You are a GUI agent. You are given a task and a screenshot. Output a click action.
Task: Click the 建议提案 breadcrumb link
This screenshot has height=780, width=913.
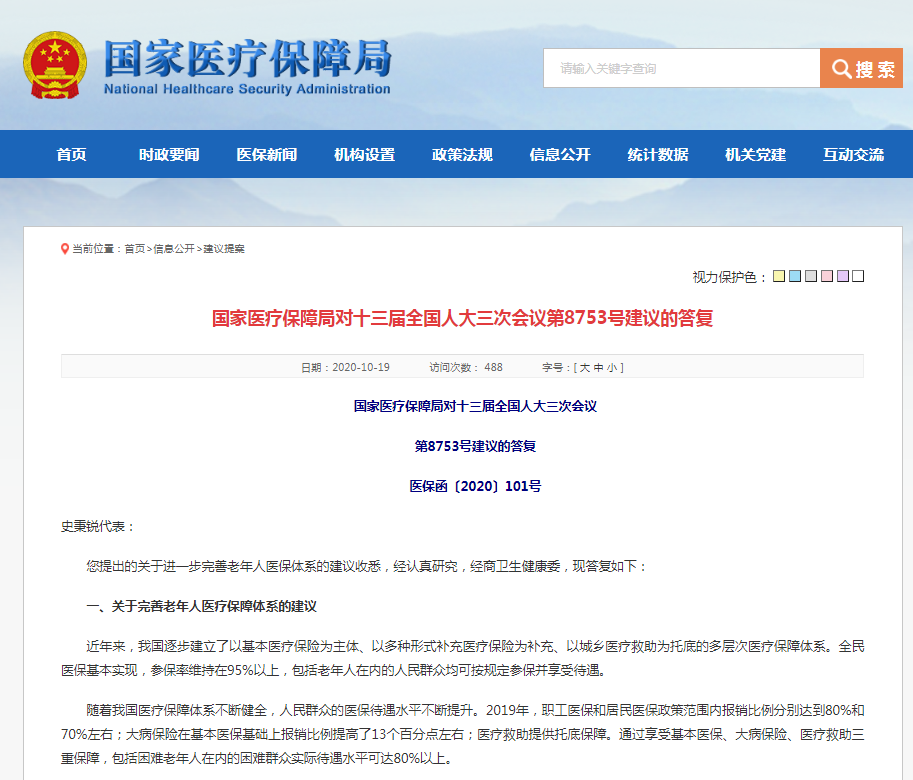pos(223,249)
